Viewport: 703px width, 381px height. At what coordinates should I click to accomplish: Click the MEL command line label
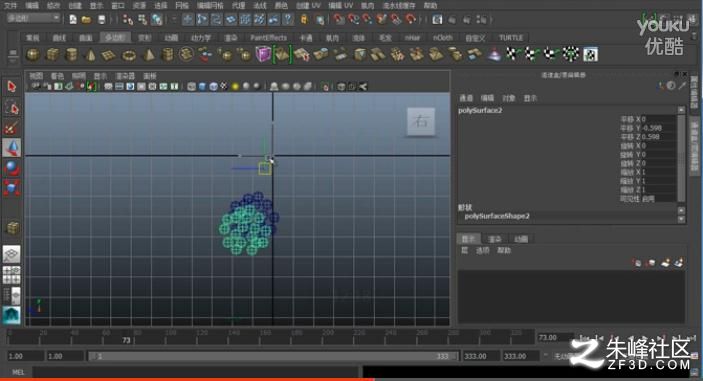coord(18,372)
